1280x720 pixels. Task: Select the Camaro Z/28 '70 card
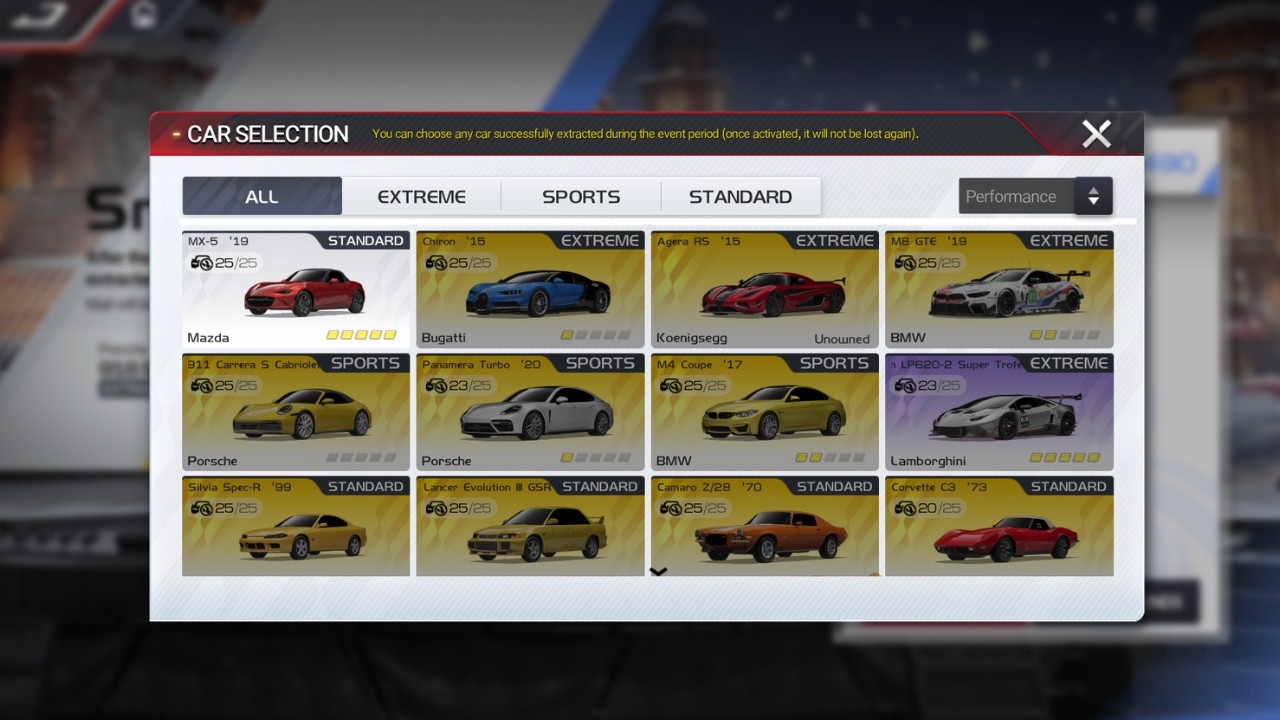click(x=765, y=526)
